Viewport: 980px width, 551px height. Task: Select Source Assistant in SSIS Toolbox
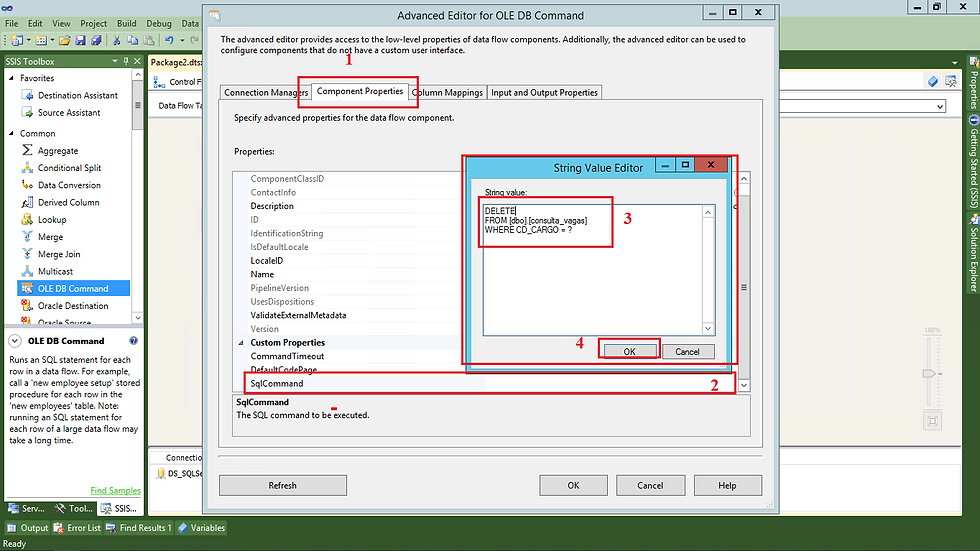coord(69,112)
